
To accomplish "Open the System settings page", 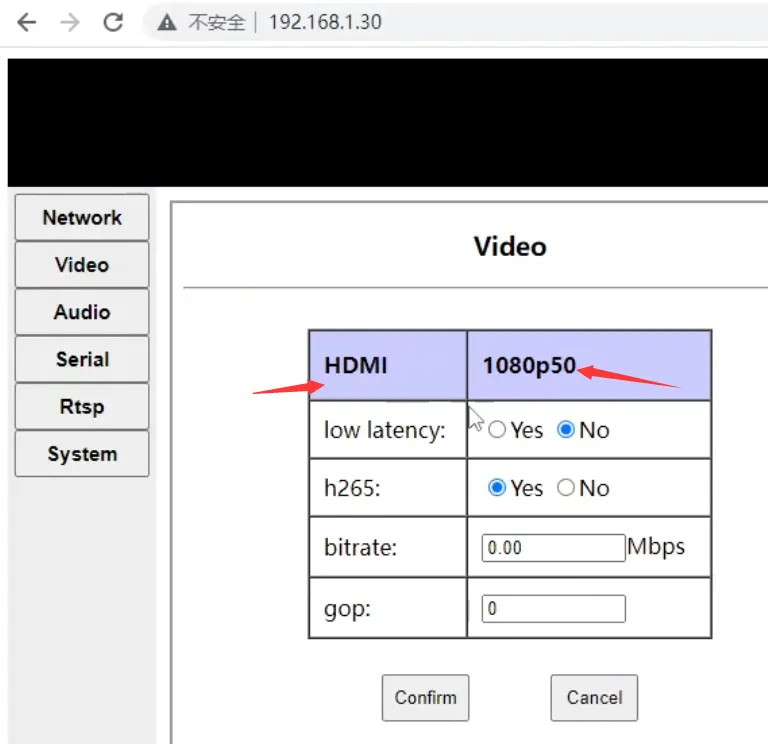I will click(x=82, y=454).
